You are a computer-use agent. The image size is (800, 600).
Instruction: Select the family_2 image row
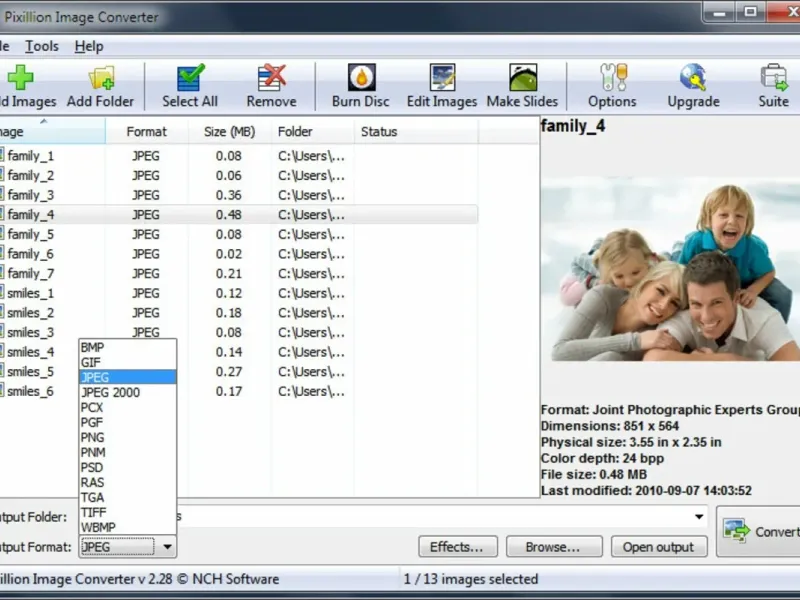(239, 176)
